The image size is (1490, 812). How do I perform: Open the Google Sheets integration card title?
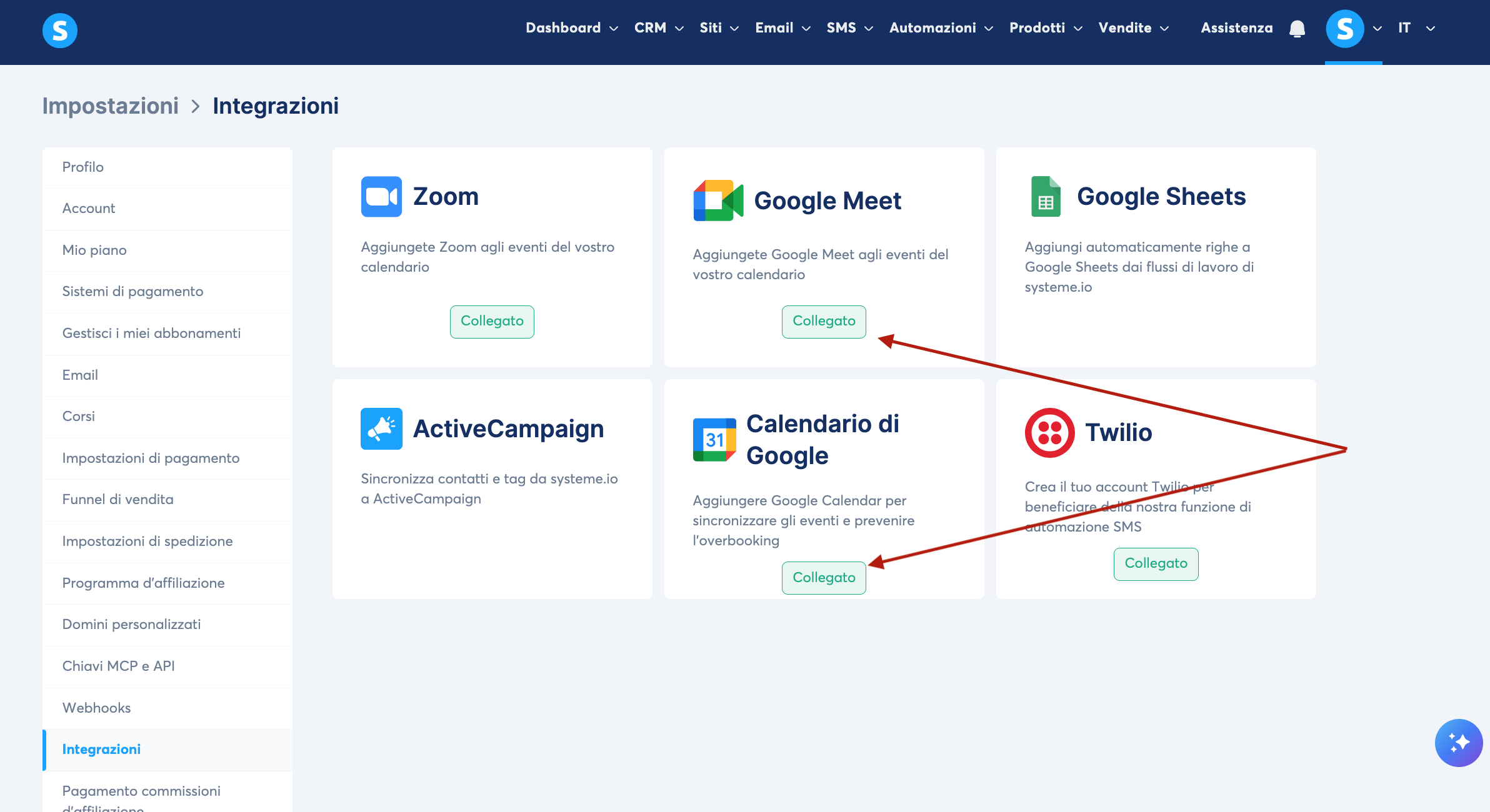pos(1161,197)
